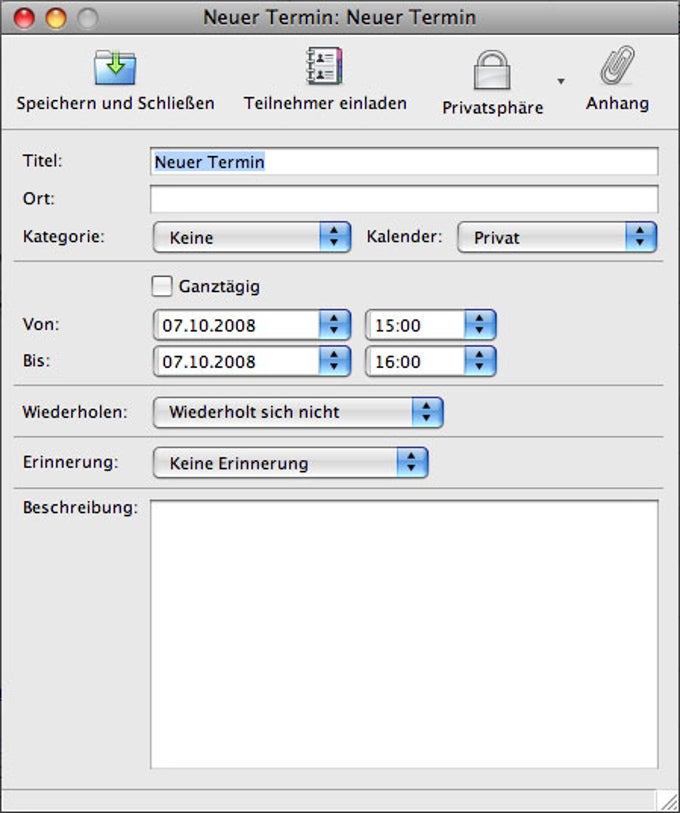The height and width of the screenshot is (813, 680).
Task: Click the Bis time stepper at 16:00
Action: pyautogui.click(x=480, y=361)
